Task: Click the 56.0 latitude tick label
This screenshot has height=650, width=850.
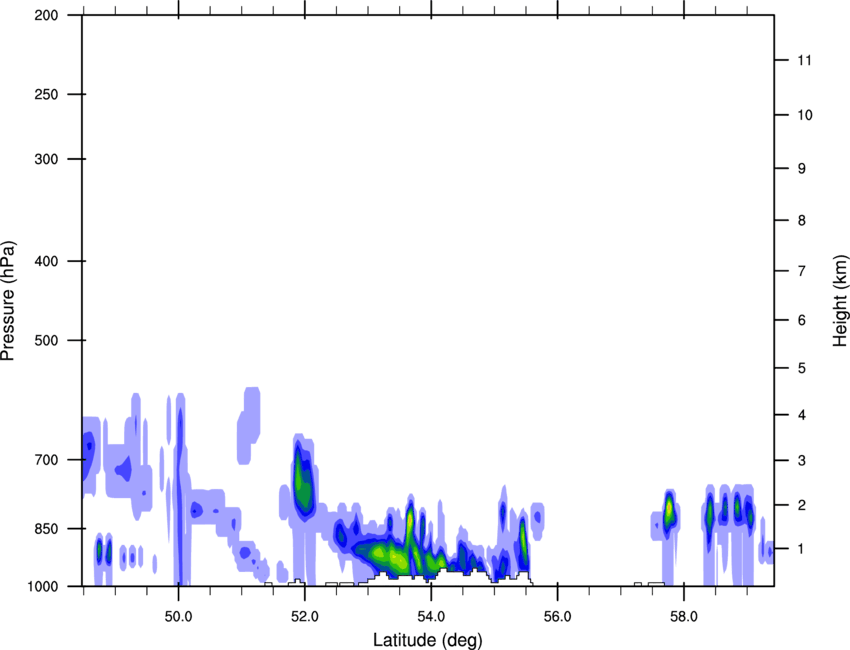Action: click(x=557, y=617)
